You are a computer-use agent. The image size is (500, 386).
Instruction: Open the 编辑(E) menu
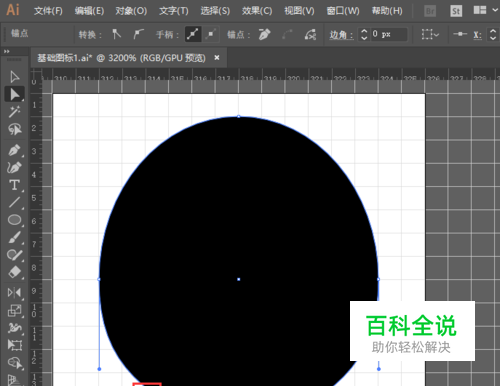coord(89,11)
